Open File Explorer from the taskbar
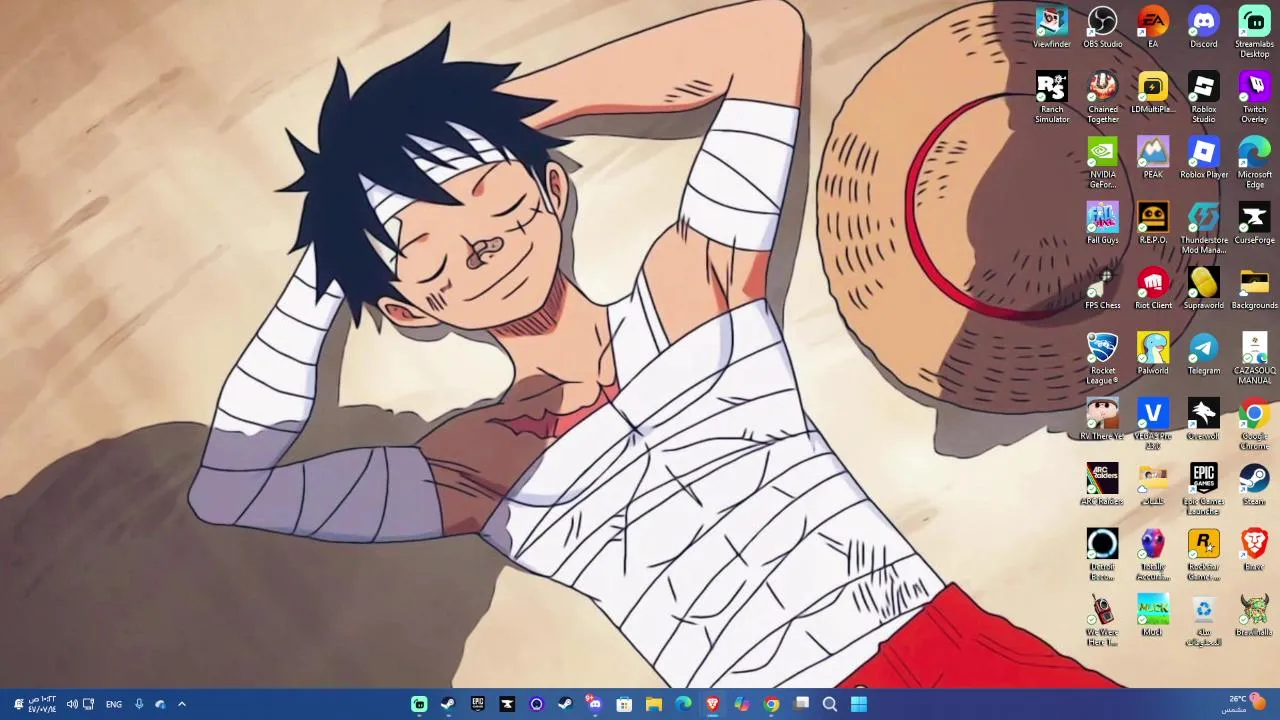The width and height of the screenshot is (1280, 720). (654, 704)
